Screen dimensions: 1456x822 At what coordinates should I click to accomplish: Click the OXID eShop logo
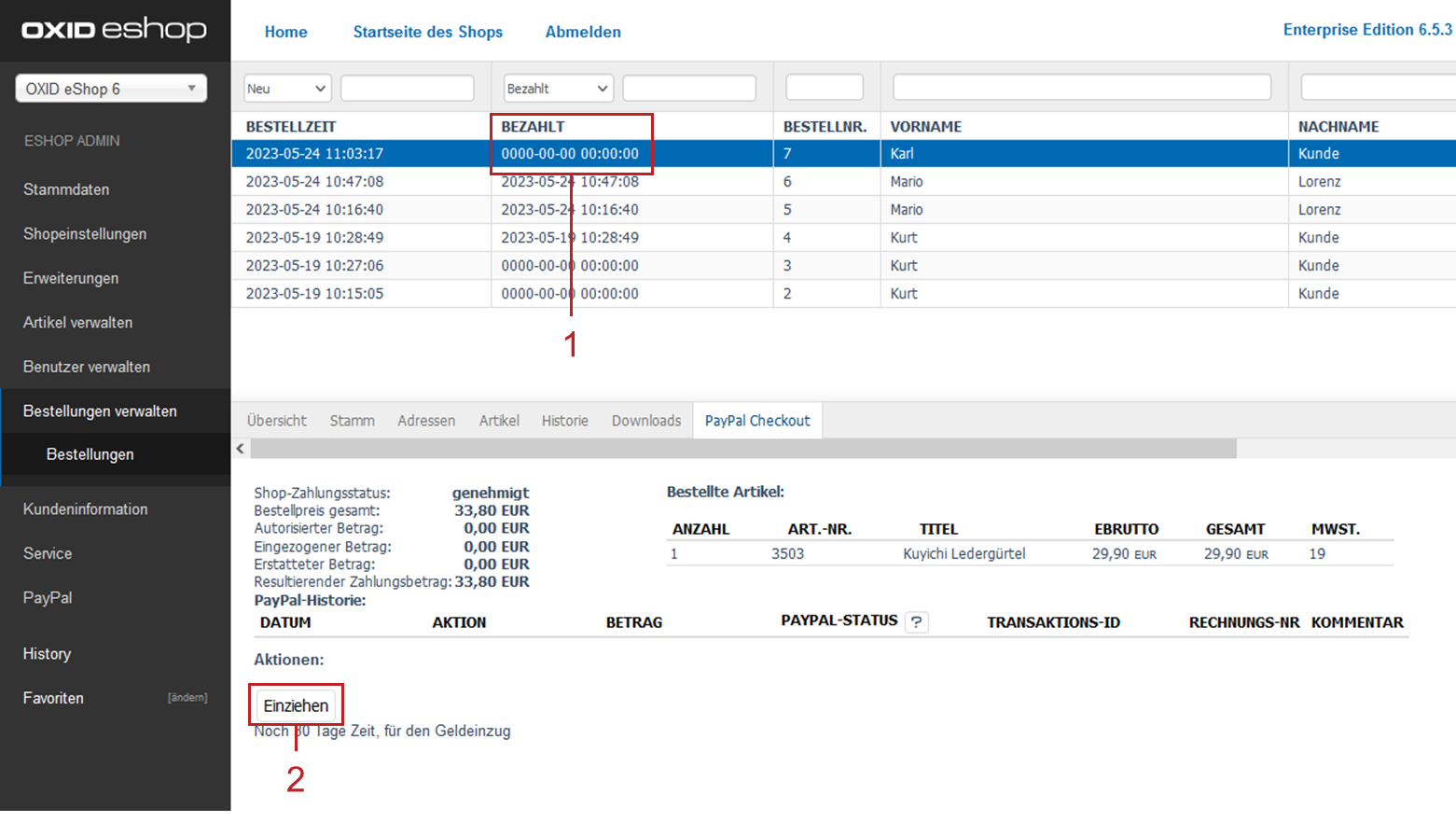coord(114,30)
